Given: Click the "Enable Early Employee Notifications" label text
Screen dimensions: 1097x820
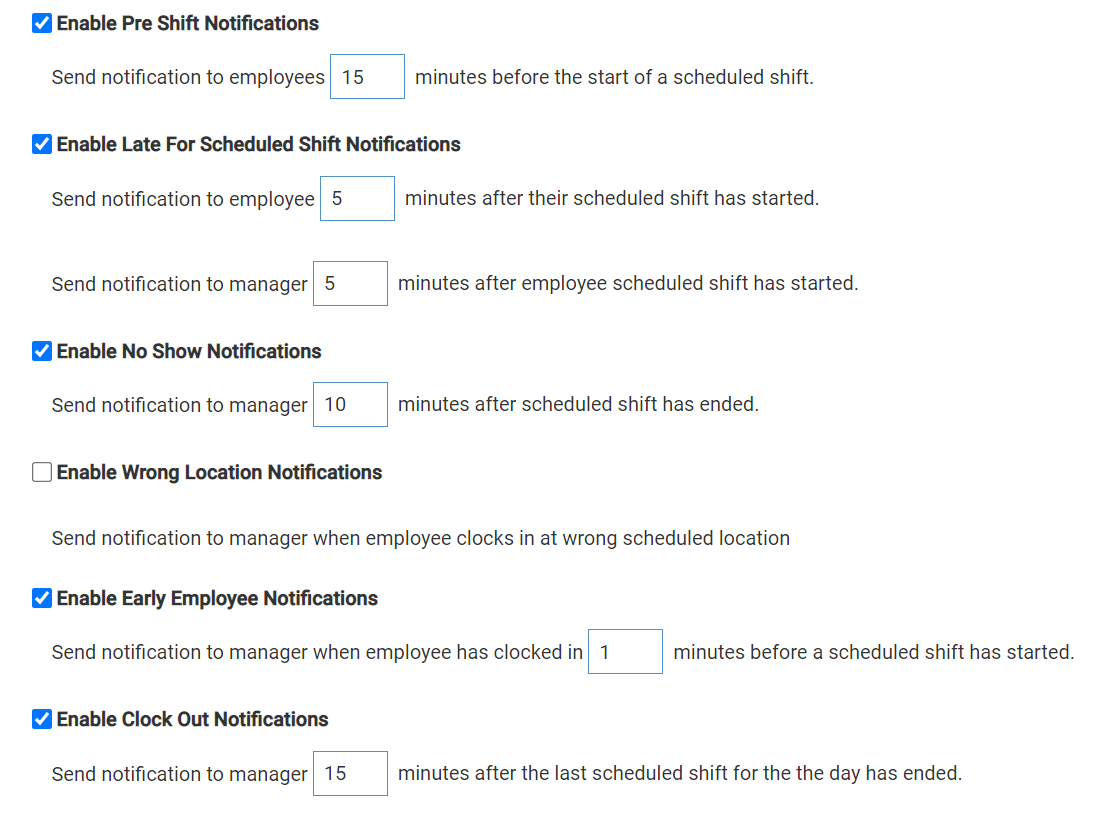Looking at the screenshot, I should [x=217, y=598].
